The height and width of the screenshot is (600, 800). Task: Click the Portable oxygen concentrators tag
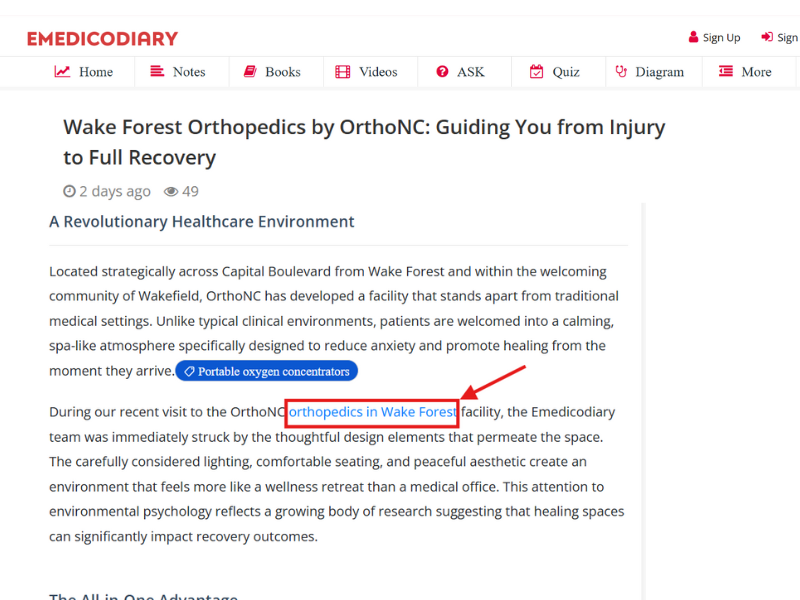[x=266, y=371]
